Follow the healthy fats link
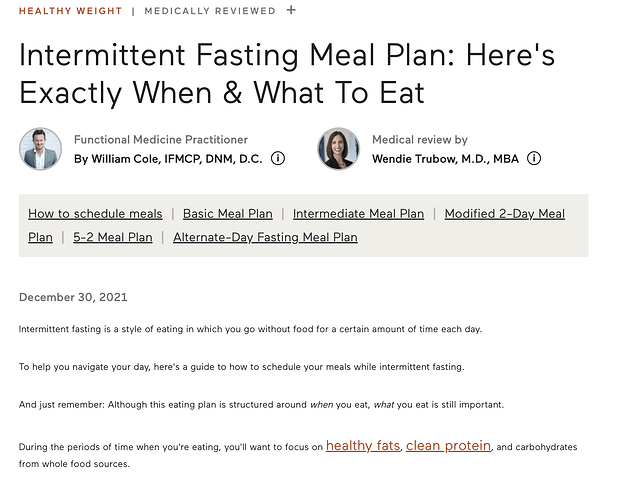This screenshot has height=500, width=627. click(363, 445)
